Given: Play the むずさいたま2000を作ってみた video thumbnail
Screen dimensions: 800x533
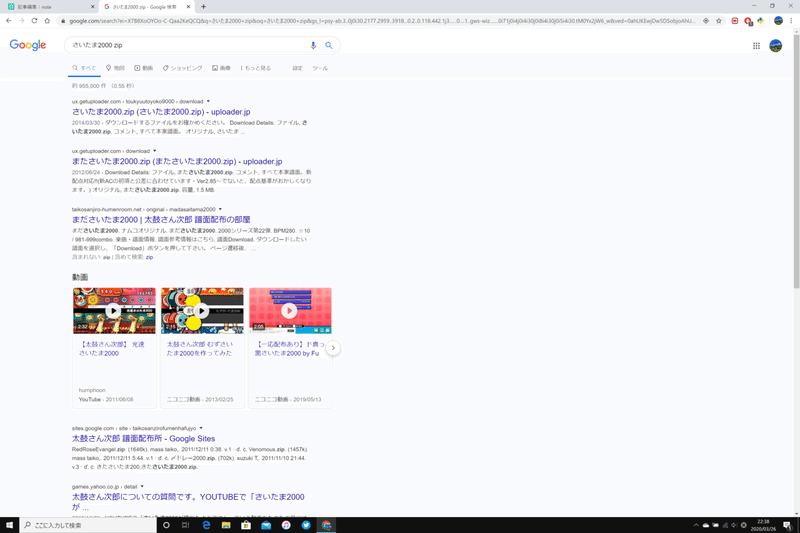Looking at the screenshot, I should (x=202, y=311).
